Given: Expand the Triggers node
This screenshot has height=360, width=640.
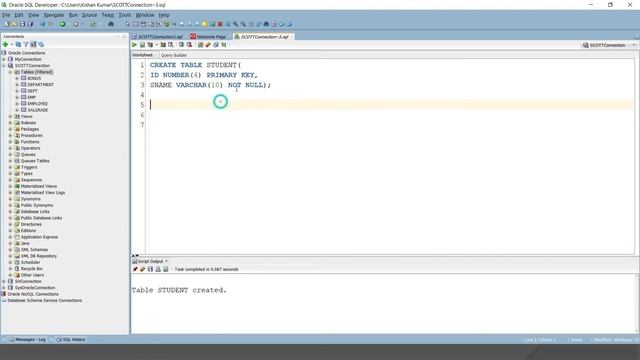Looking at the screenshot, I should point(11,167).
